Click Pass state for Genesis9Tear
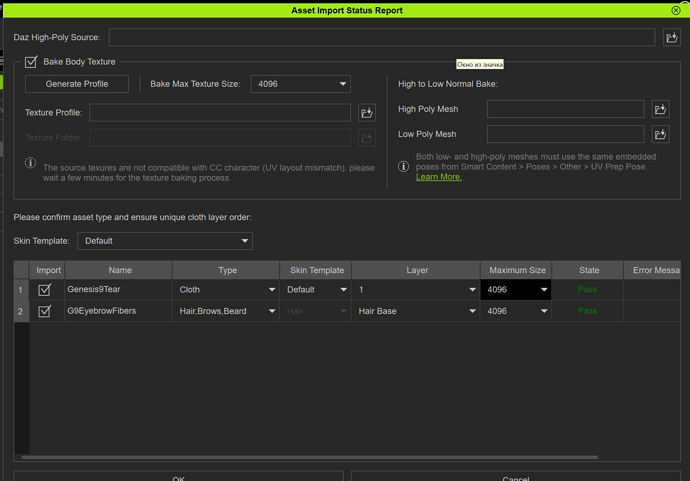 (587, 290)
